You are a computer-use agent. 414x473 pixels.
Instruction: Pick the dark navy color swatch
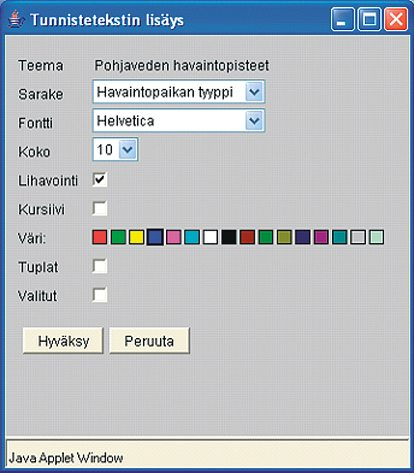point(303,237)
